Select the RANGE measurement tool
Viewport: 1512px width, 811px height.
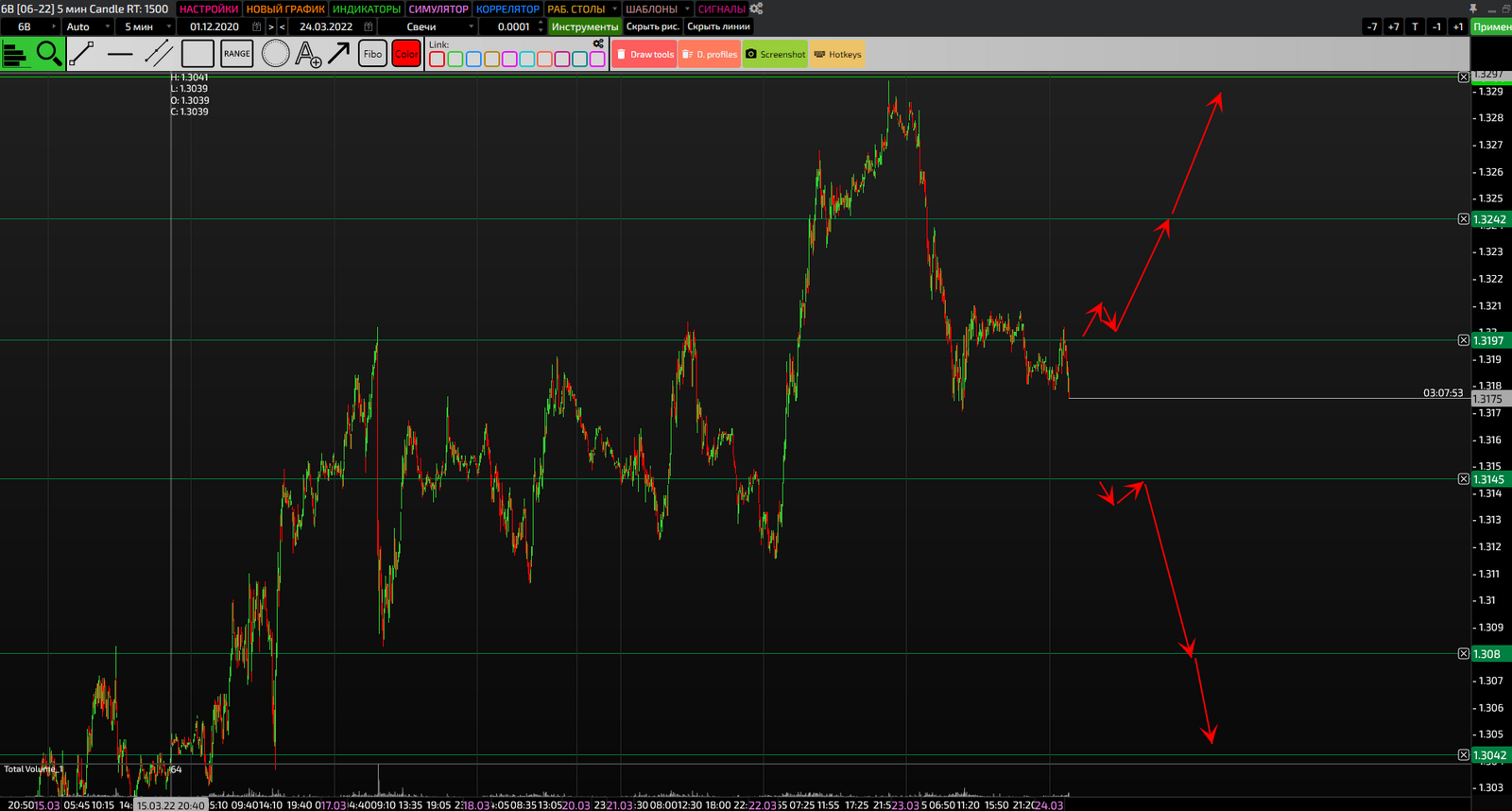point(237,54)
